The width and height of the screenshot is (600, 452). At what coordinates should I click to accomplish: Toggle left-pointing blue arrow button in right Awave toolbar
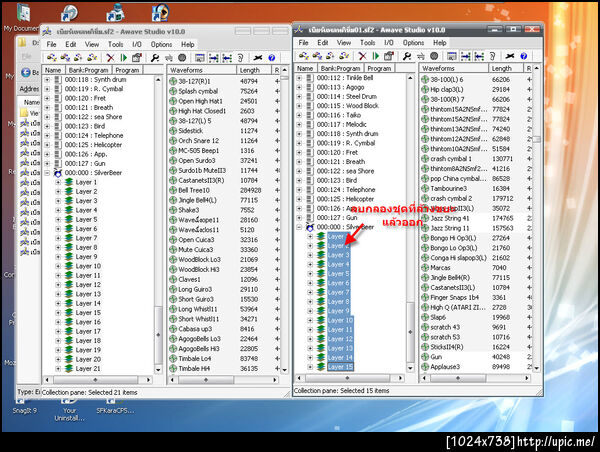(x=479, y=56)
